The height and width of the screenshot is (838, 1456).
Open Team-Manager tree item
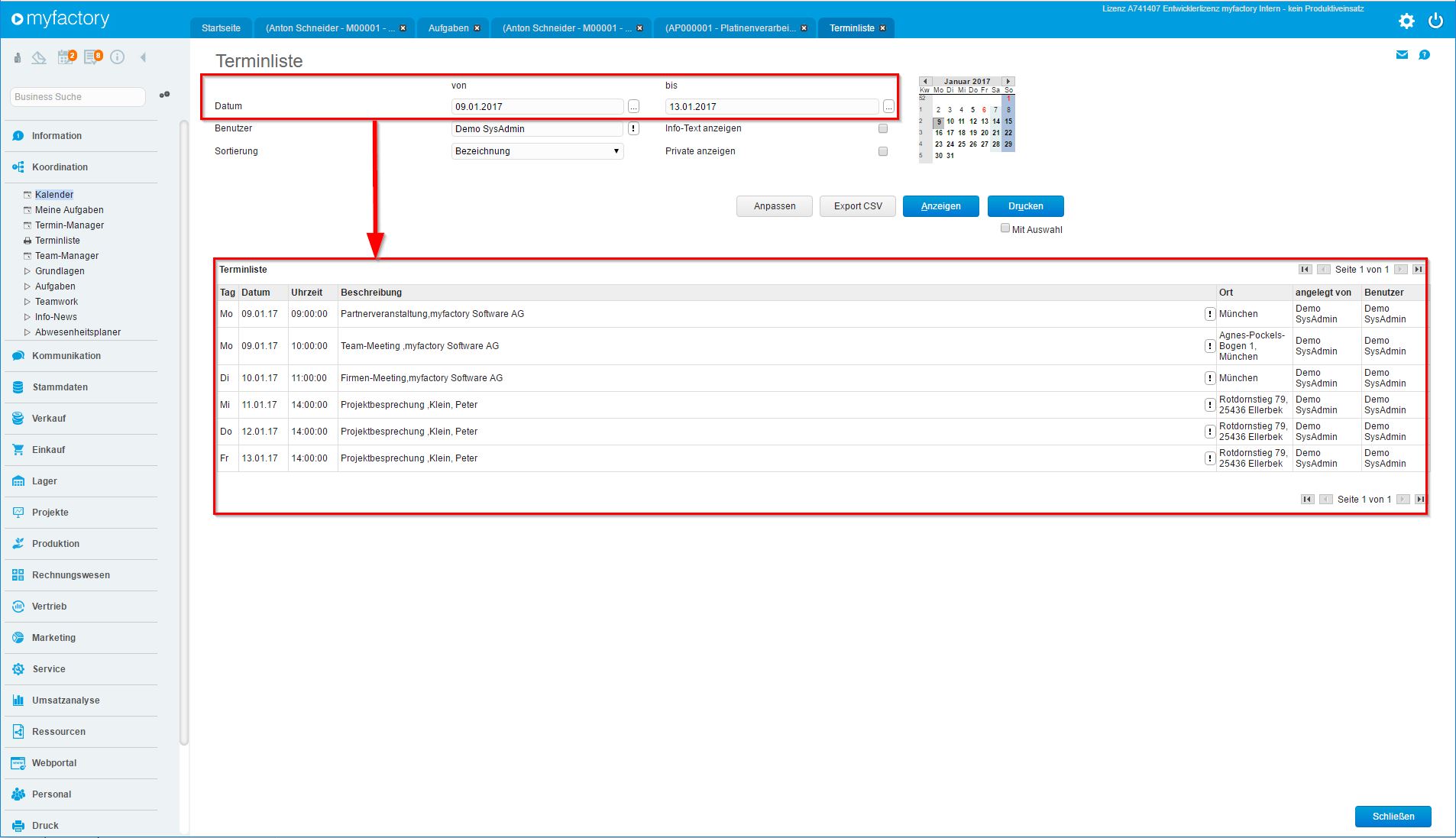(67, 256)
